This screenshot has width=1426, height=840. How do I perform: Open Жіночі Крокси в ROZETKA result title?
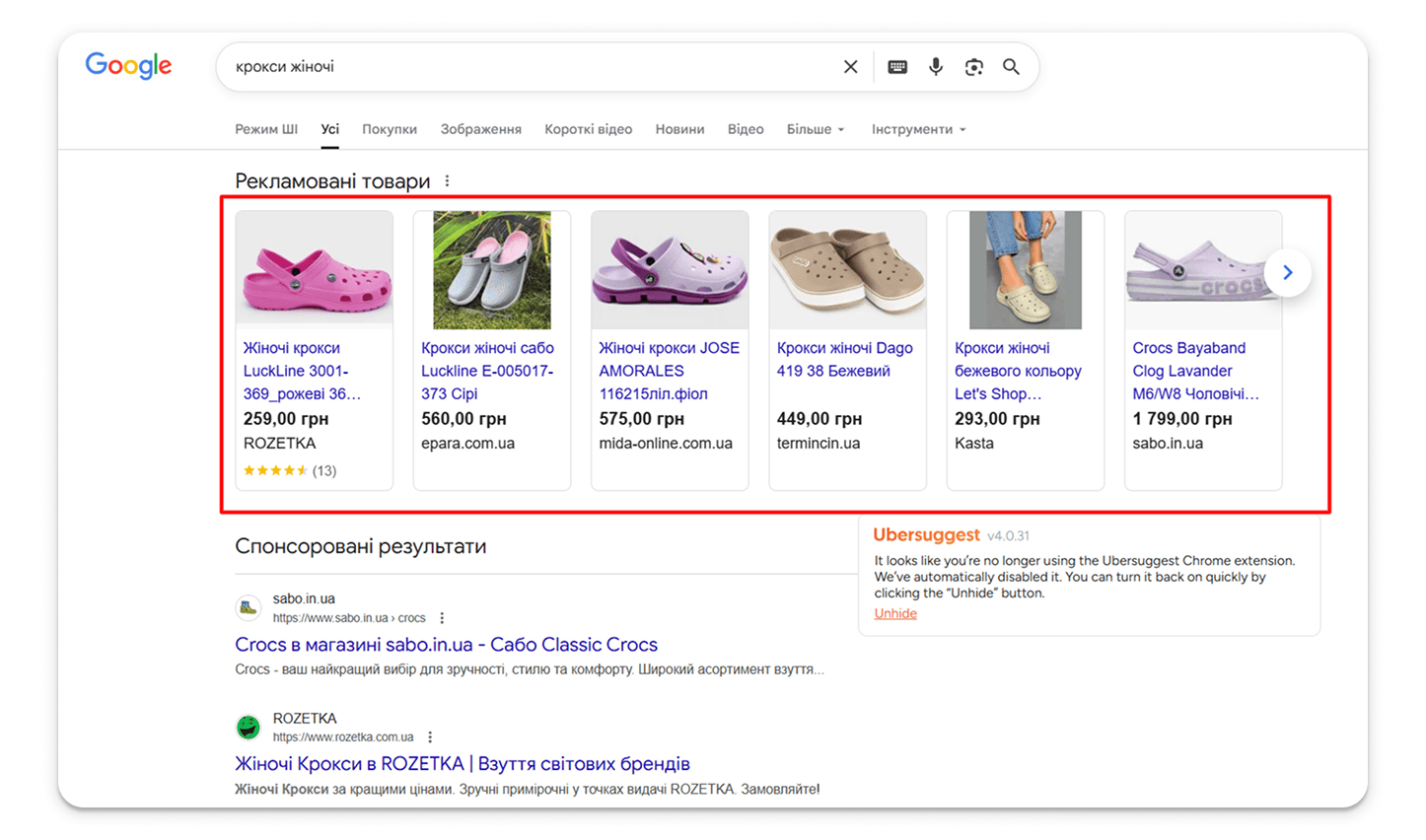pyautogui.click(x=463, y=764)
